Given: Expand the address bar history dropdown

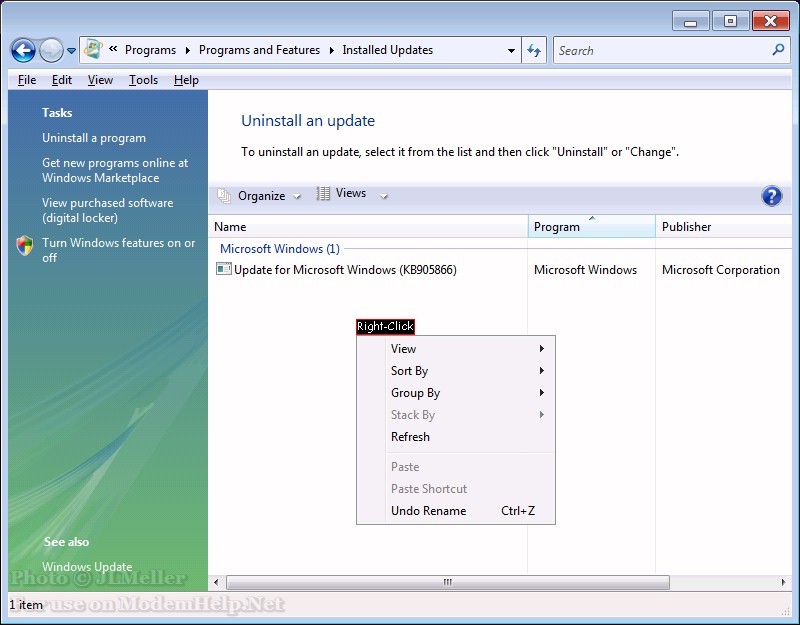Looking at the screenshot, I should click(511, 51).
